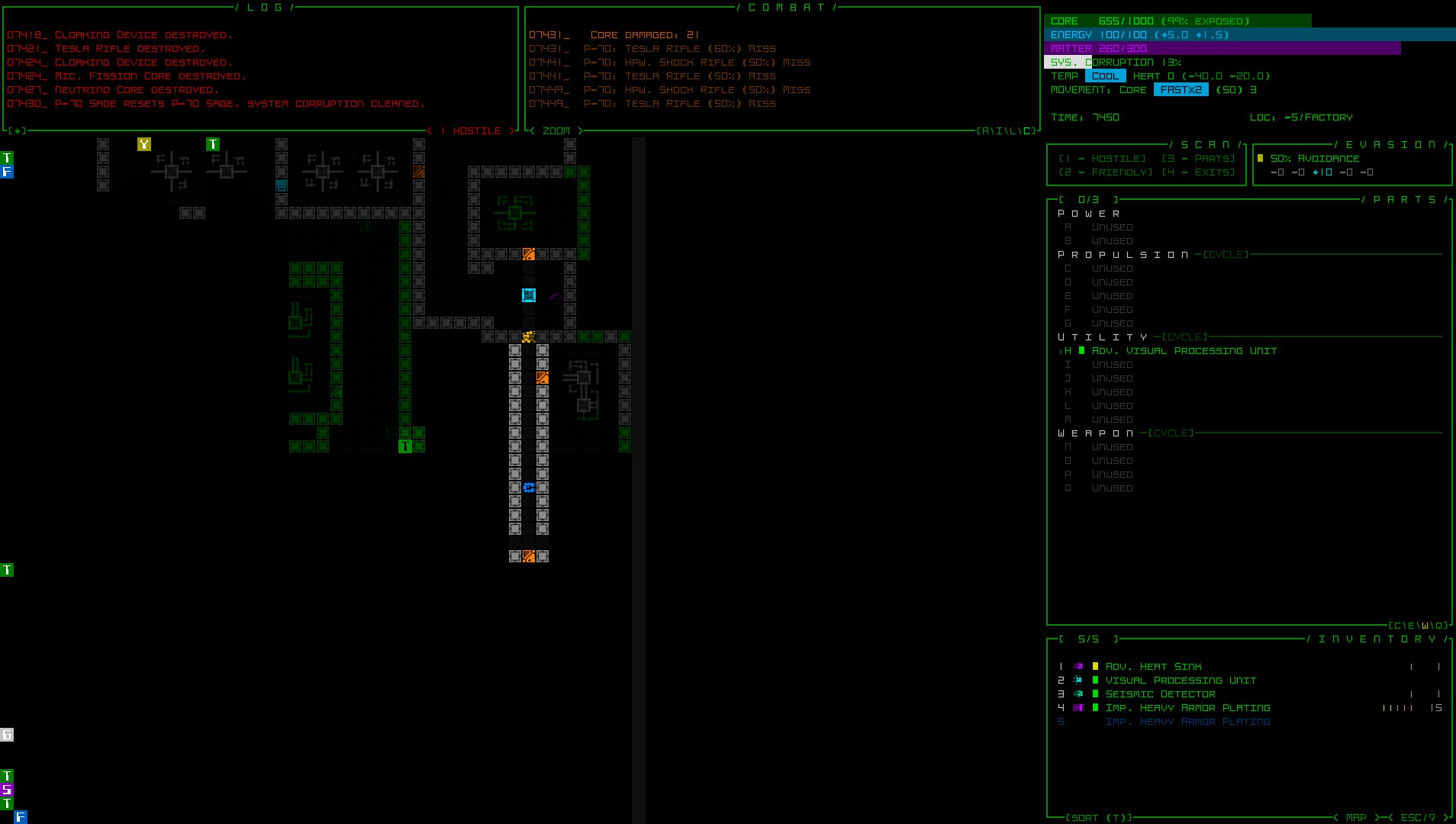This screenshot has width=1456, height=824.
Task: Click the yellow square next to 50% Avoidance
Action: (x=1260, y=158)
